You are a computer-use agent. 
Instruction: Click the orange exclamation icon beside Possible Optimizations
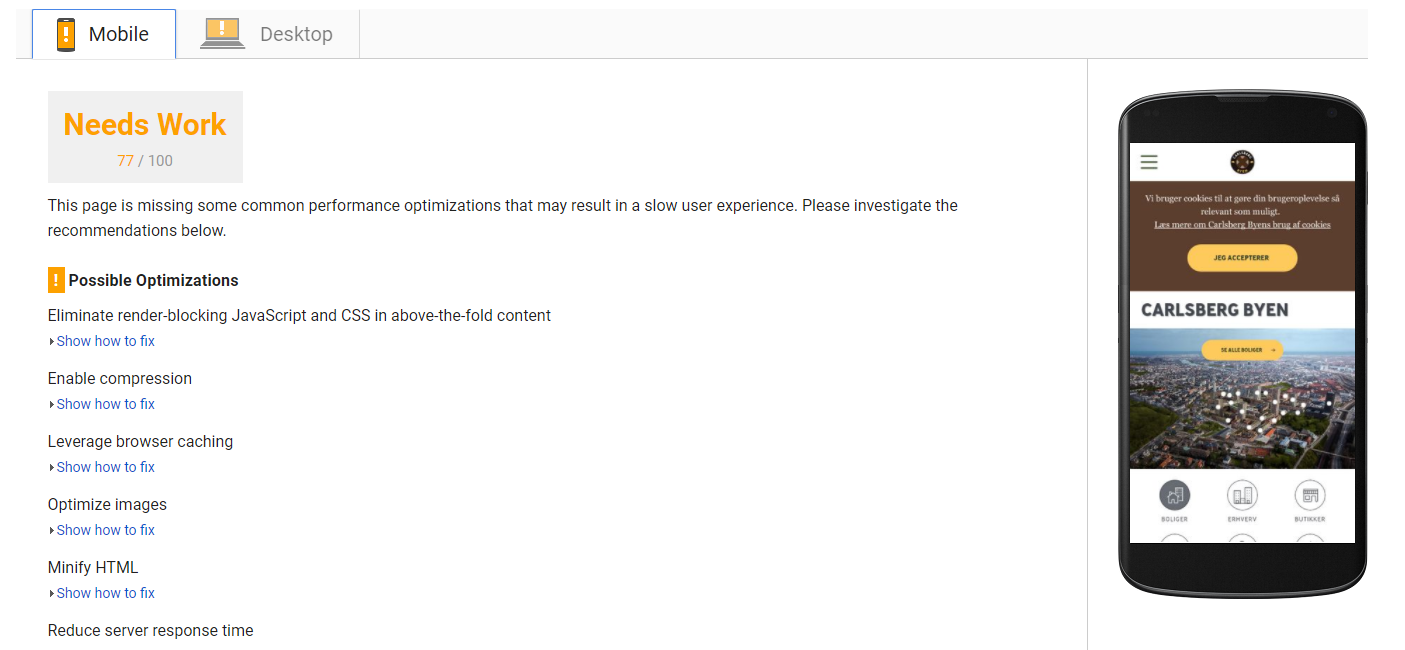[56, 280]
